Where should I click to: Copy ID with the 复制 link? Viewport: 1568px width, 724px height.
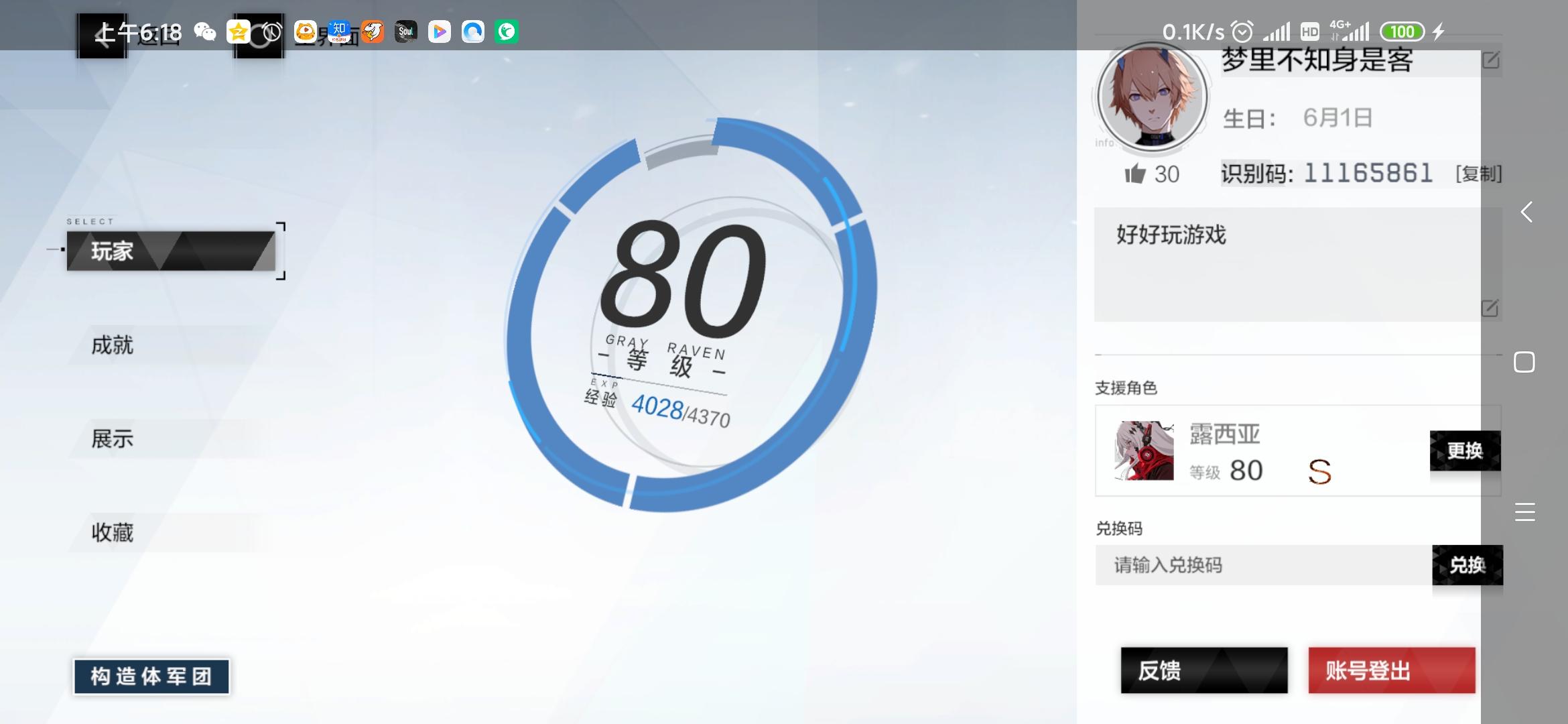click(1478, 174)
